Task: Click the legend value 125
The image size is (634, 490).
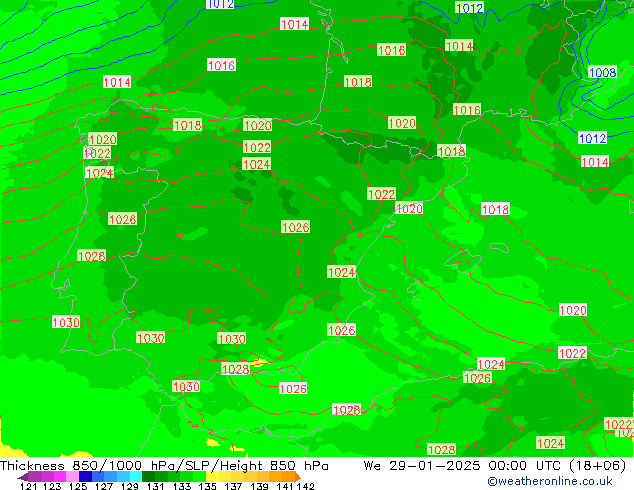Action: (78, 486)
